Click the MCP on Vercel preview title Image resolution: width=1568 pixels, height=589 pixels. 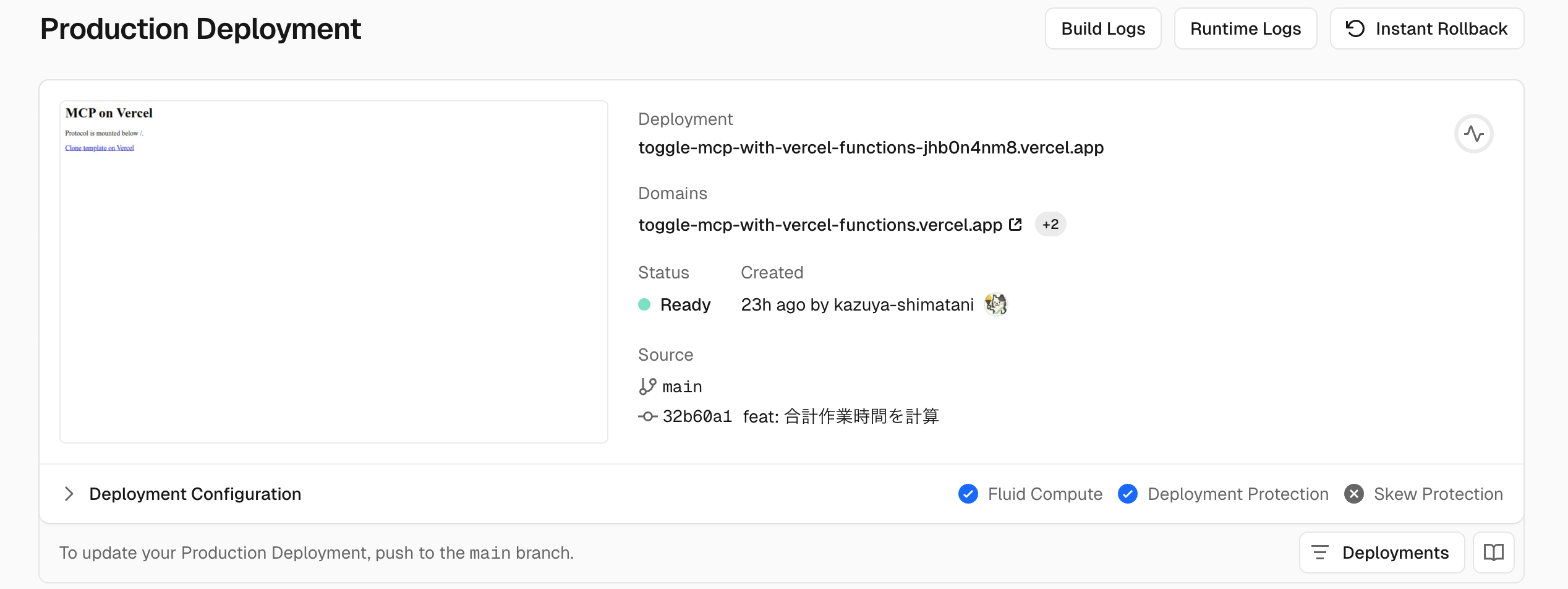pos(109,113)
